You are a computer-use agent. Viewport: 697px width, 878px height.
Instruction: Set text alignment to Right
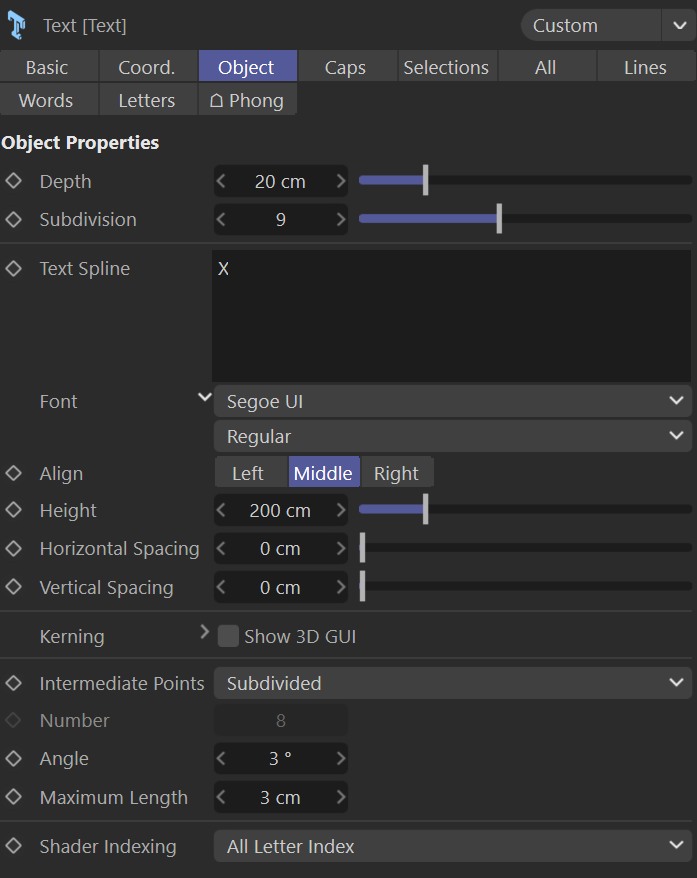[396, 473]
